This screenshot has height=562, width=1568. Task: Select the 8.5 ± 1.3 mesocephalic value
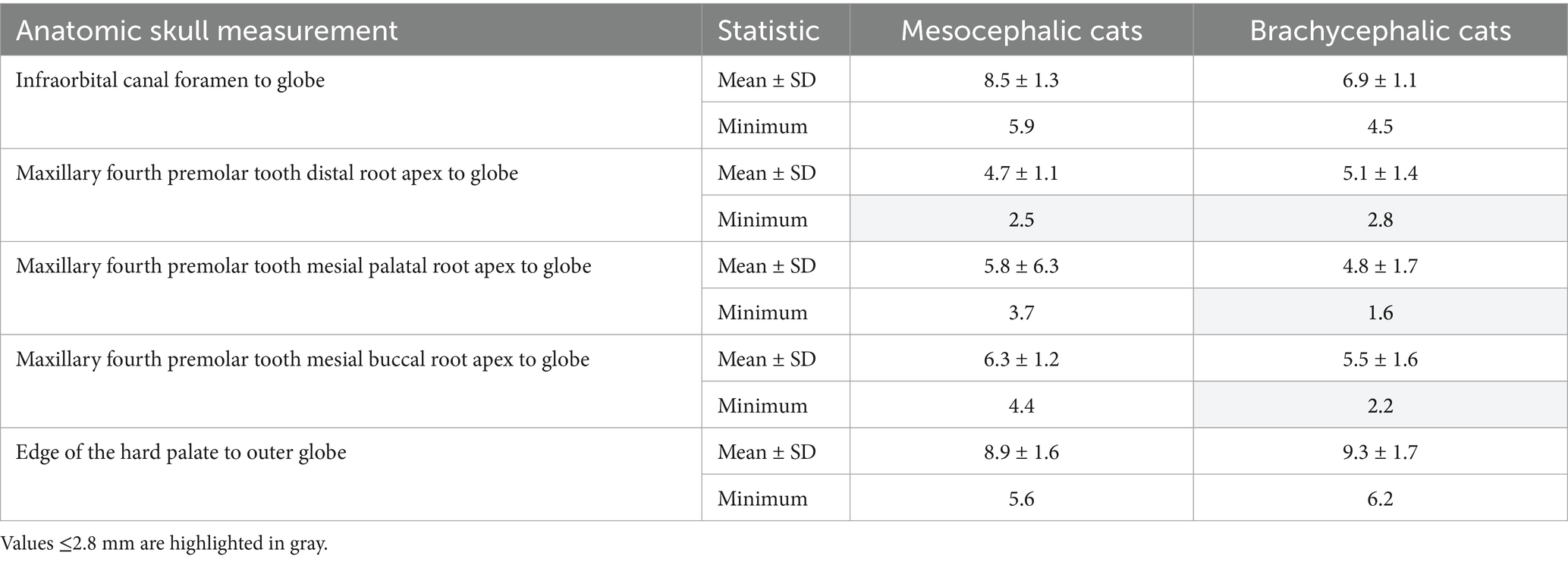coord(1021,80)
